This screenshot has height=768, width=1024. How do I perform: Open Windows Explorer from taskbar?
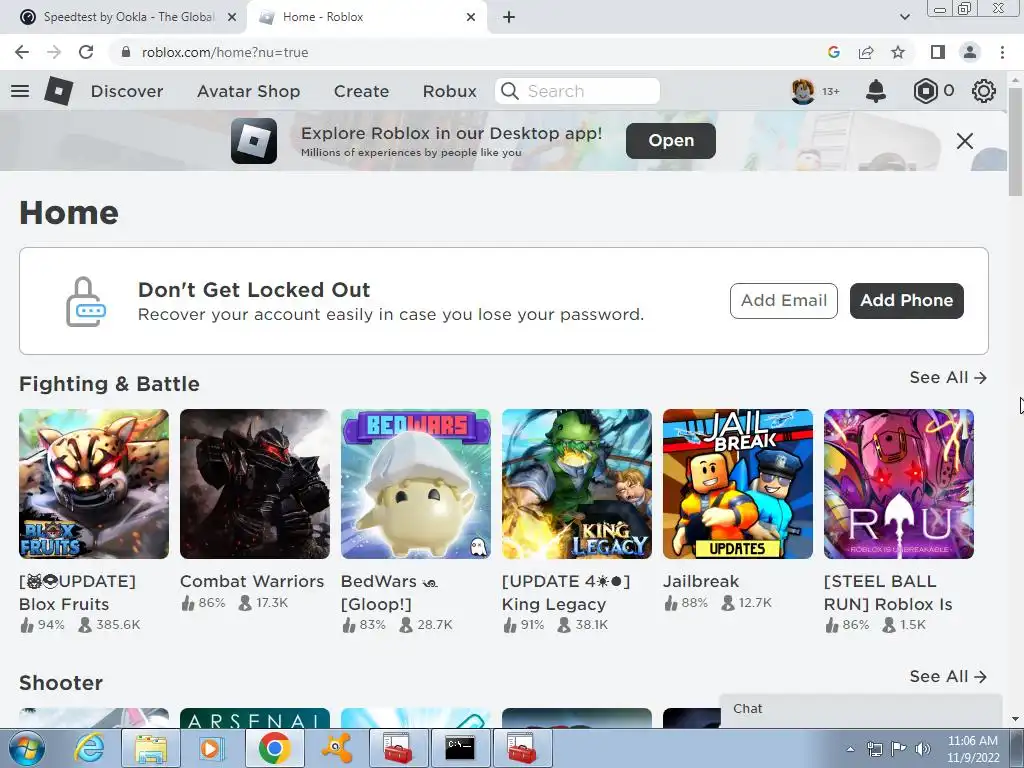pyautogui.click(x=150, y=748)
